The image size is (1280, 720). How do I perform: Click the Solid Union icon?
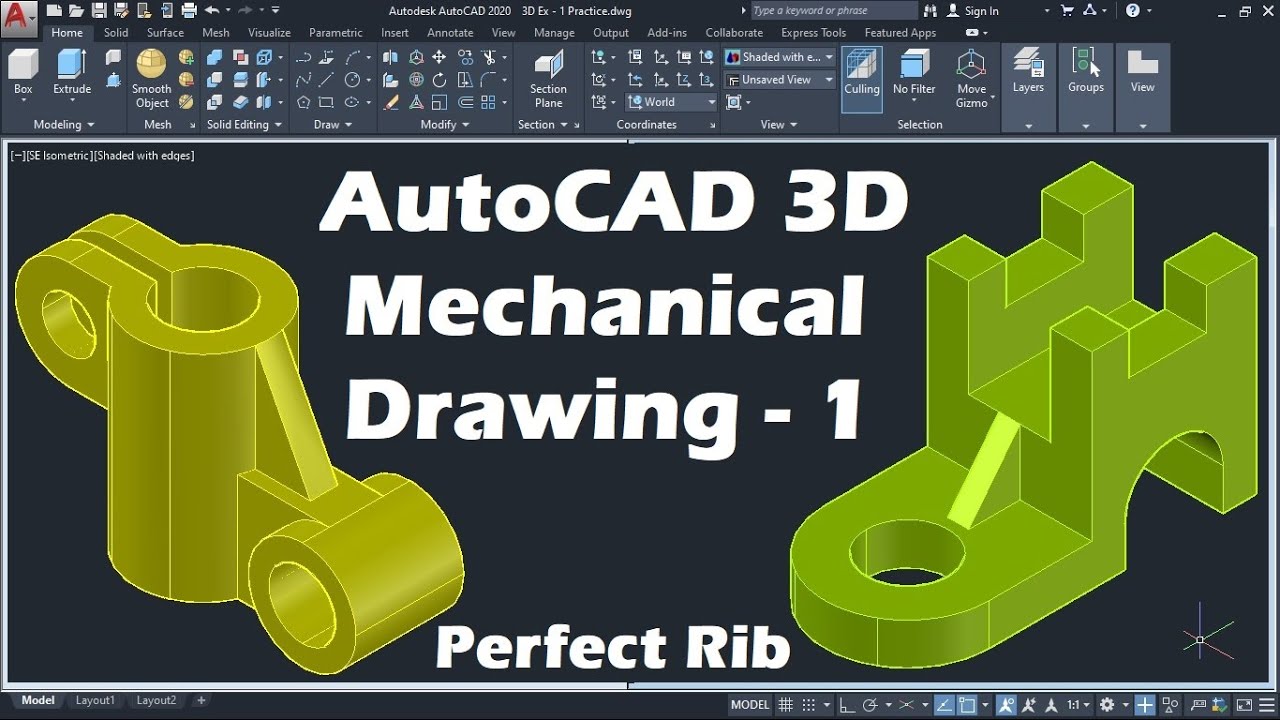coord(215,57)
